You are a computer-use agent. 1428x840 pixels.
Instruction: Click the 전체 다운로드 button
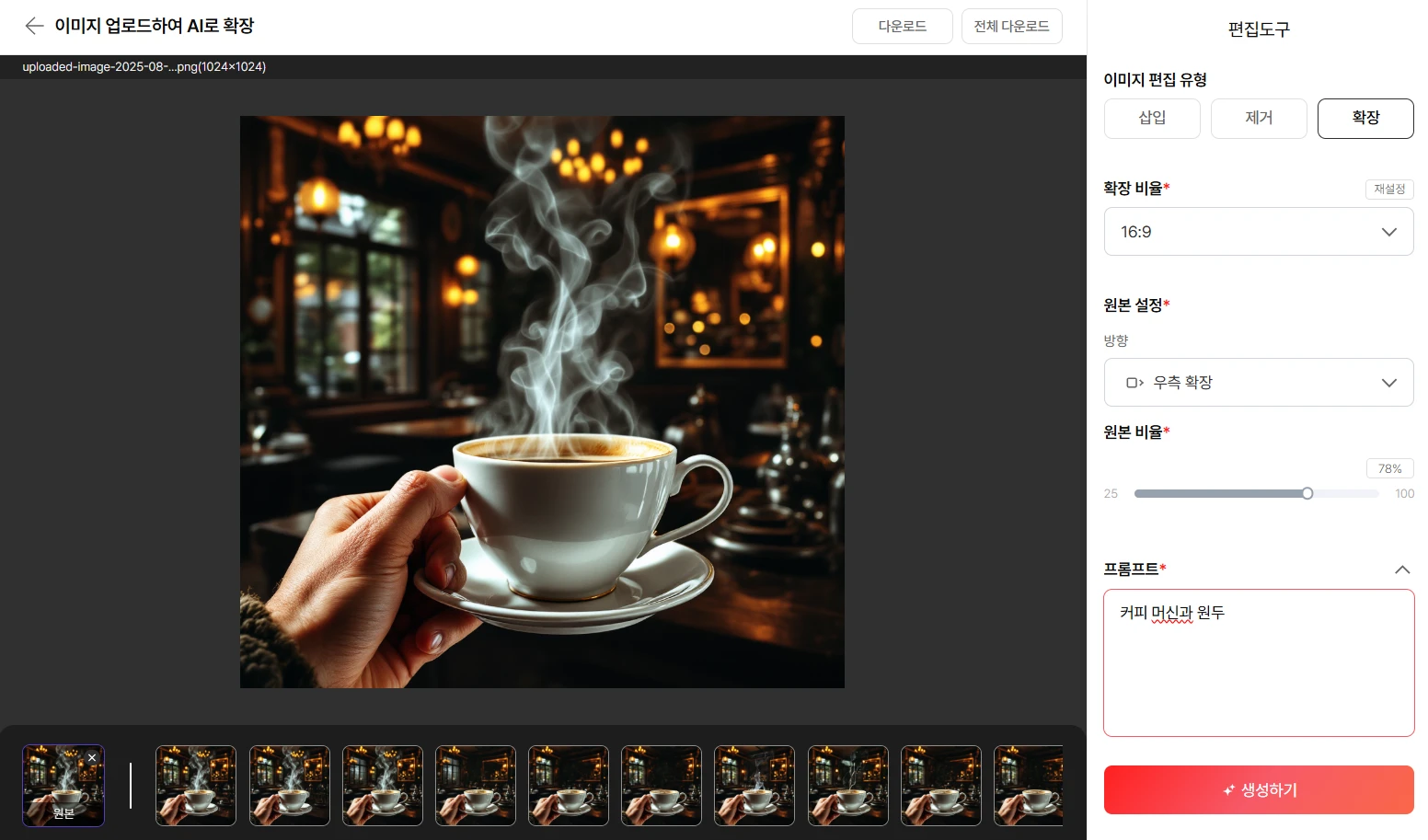[x=1011, y=26]
